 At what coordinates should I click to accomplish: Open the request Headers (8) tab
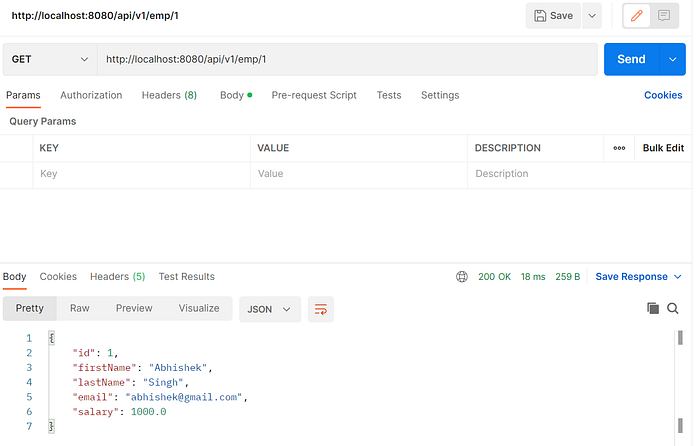click(169, 95)
